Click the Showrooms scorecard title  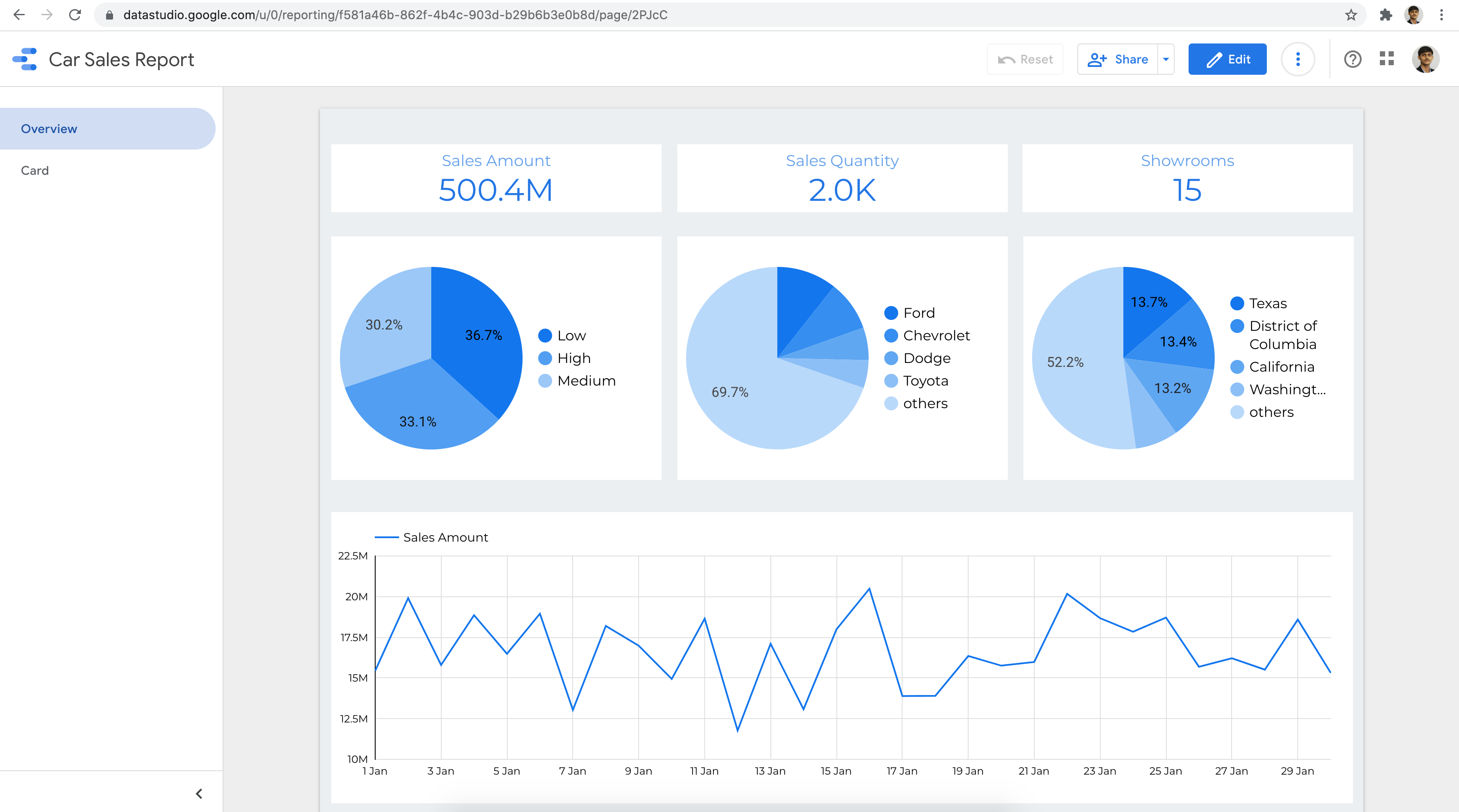coord(1187,161)
